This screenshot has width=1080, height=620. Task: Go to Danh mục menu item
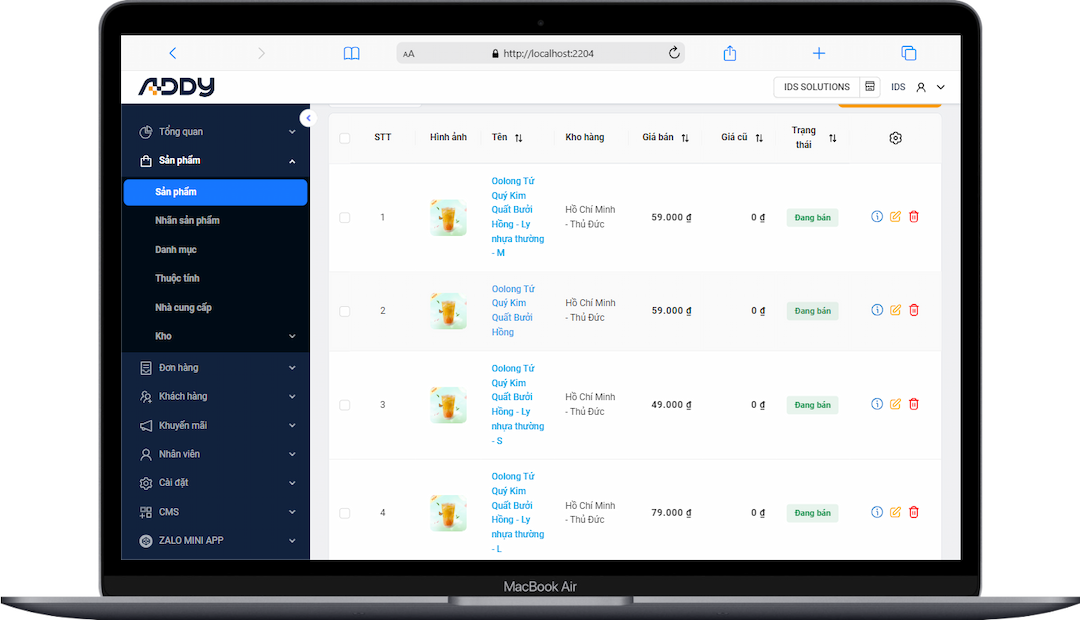click(176, 249)
